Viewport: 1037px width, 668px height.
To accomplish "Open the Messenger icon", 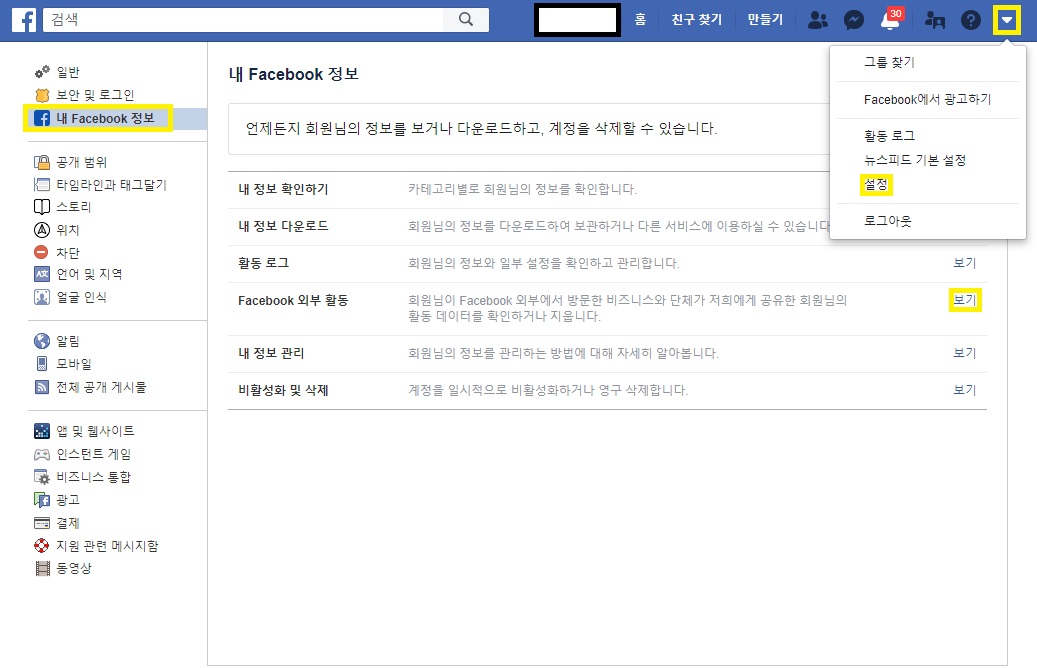I will click(854, 21).
